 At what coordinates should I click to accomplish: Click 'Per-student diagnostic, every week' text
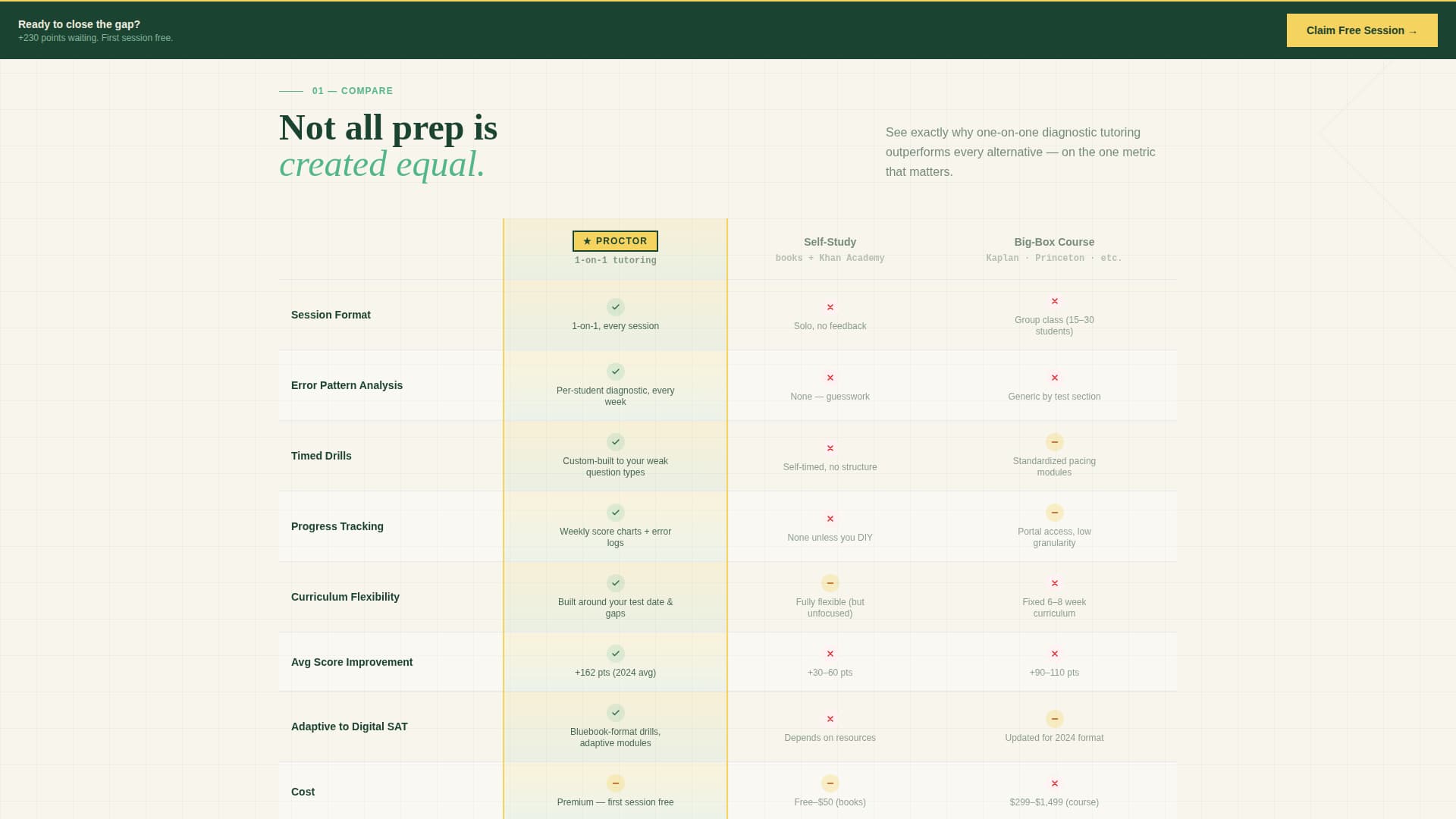[x=615, y=397]
